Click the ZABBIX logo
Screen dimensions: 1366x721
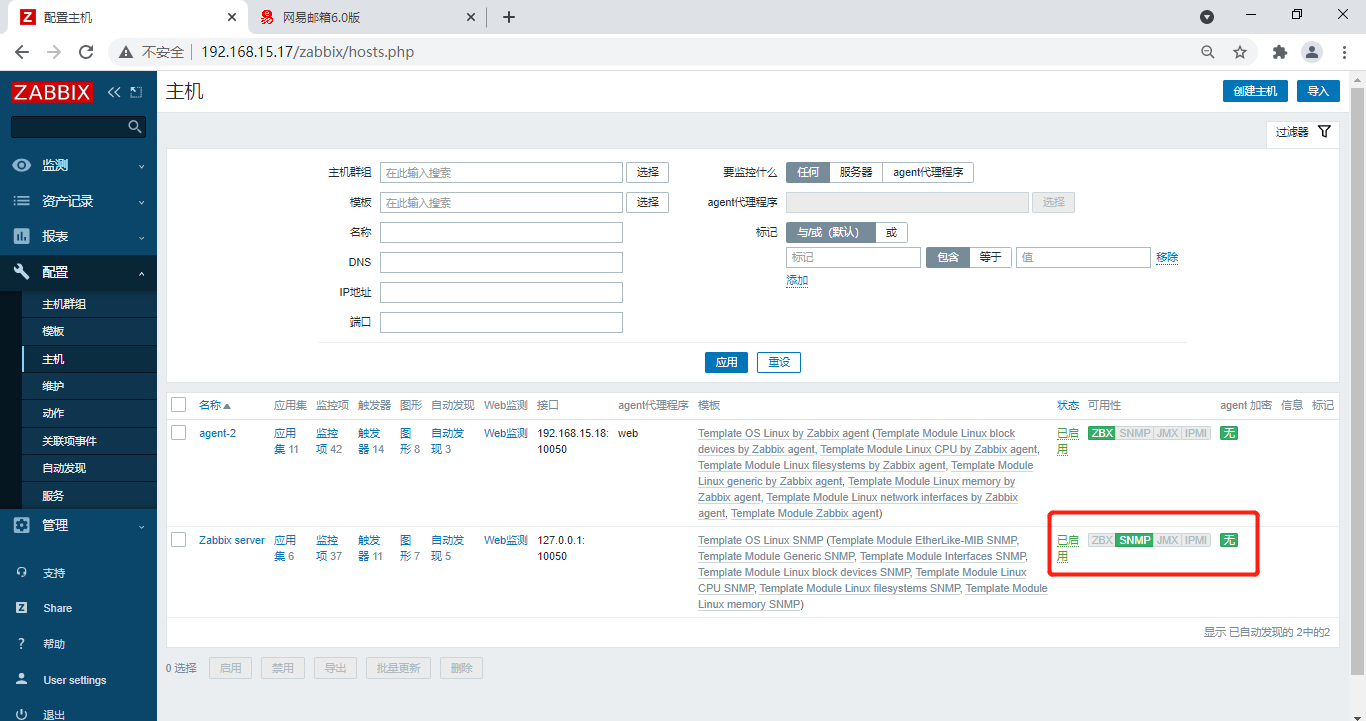(x=52, y=92)
